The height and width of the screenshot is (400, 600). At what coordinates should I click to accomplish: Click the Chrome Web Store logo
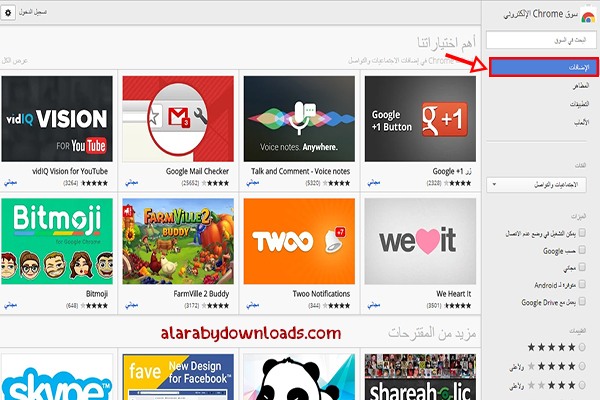(589, 16)
